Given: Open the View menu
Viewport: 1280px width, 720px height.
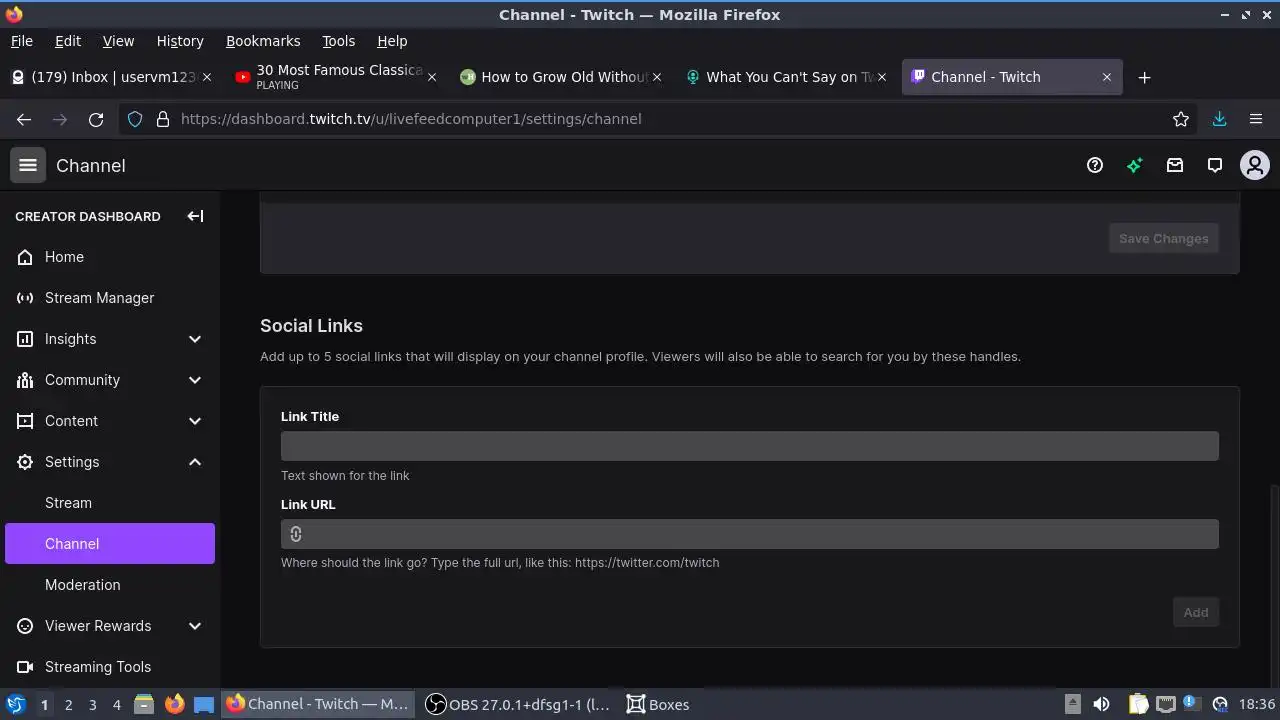Looking at the screenshot, I should point(118,41).
